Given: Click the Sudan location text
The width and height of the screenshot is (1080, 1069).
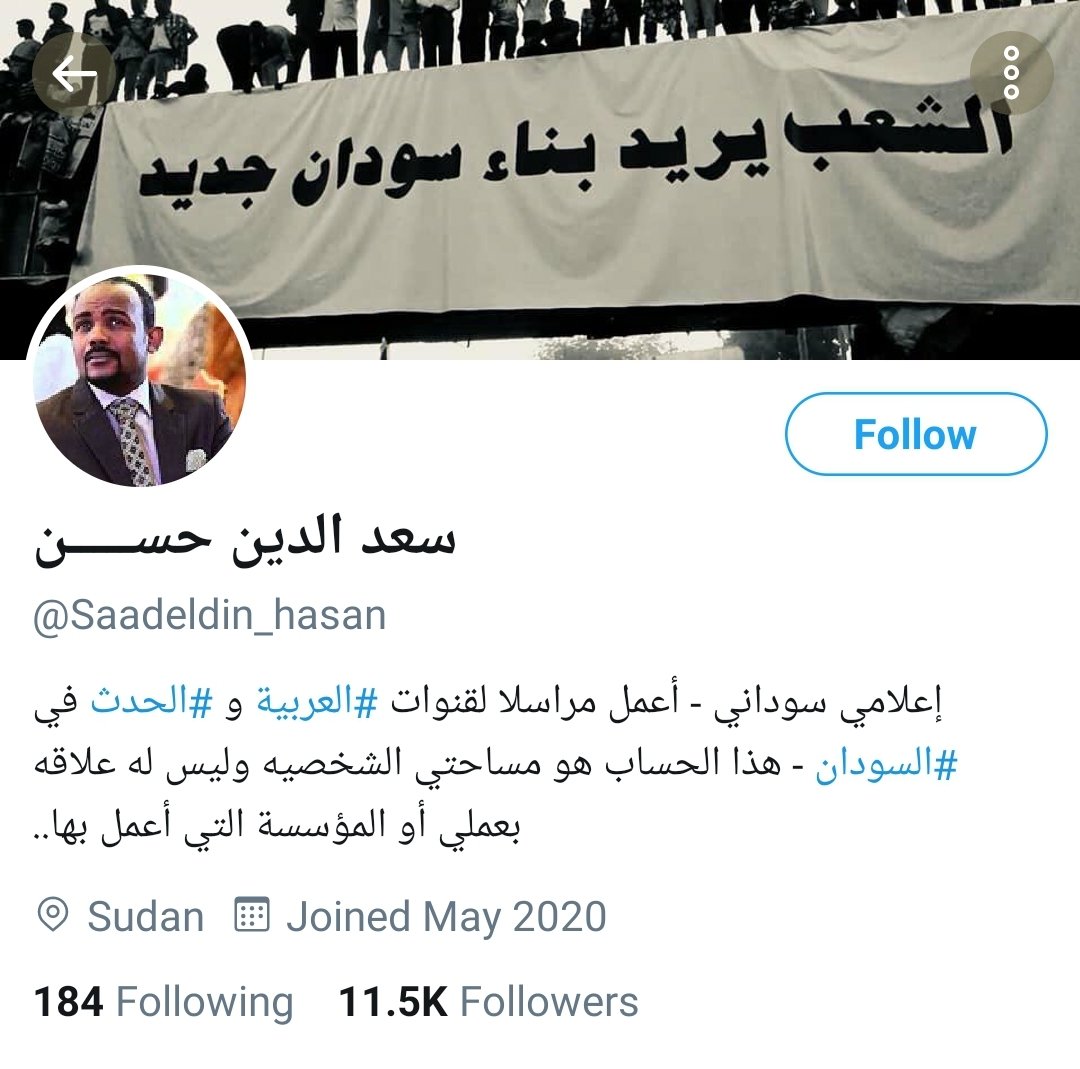Looking at the screenshot, I should pos(145,917).
